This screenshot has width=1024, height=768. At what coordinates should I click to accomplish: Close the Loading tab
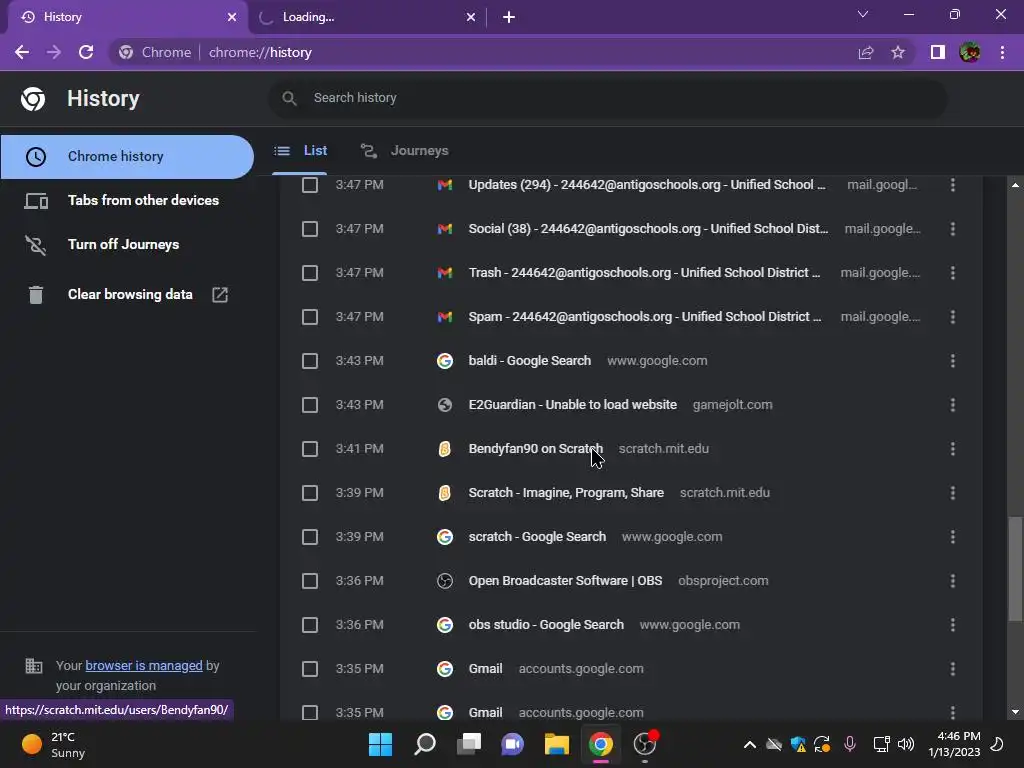click(471, 17)
